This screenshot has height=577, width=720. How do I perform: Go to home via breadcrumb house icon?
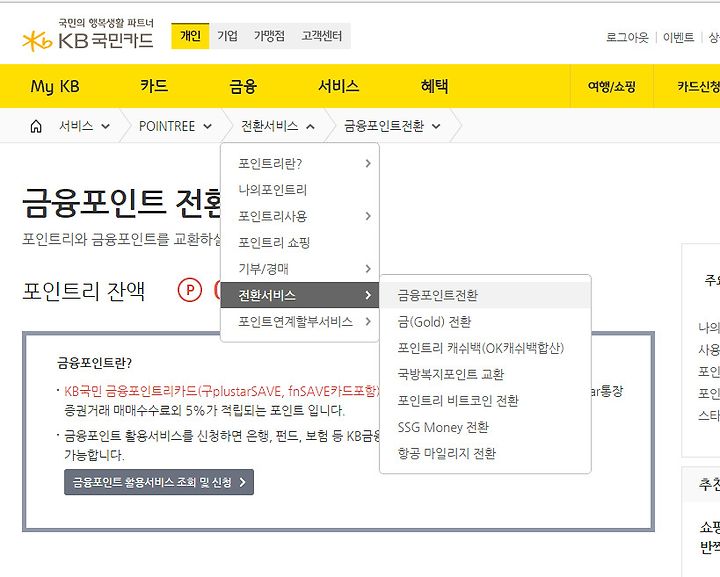pos(36,126)
